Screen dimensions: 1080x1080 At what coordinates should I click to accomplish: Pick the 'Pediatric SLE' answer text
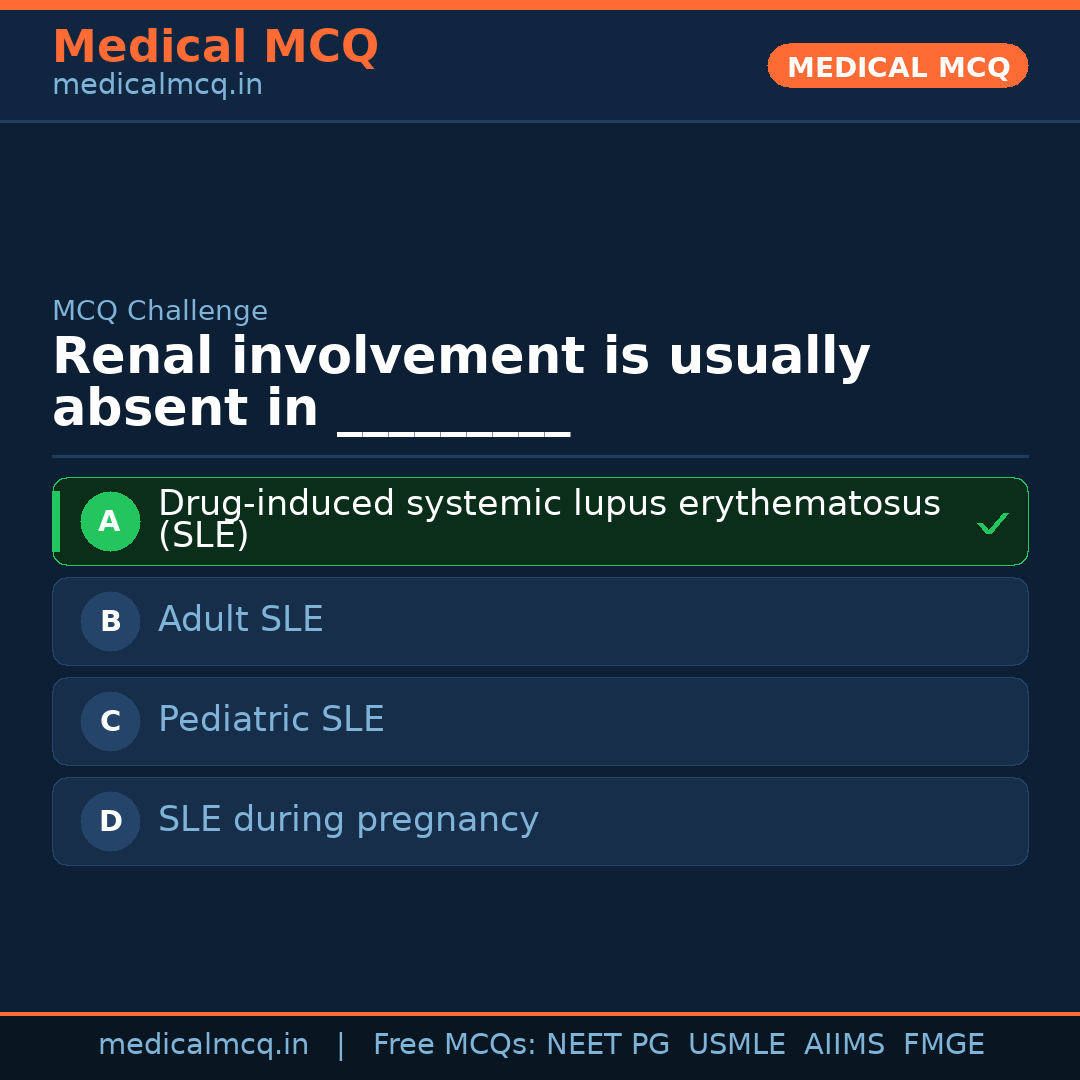click(271, 720)
